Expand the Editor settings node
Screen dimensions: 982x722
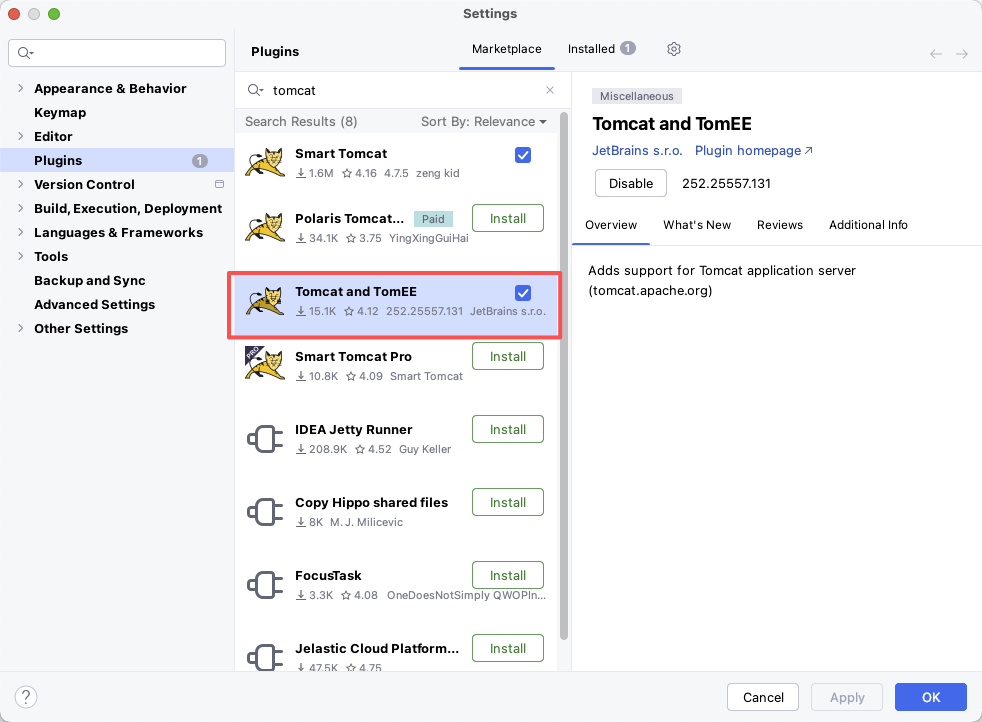21,136
